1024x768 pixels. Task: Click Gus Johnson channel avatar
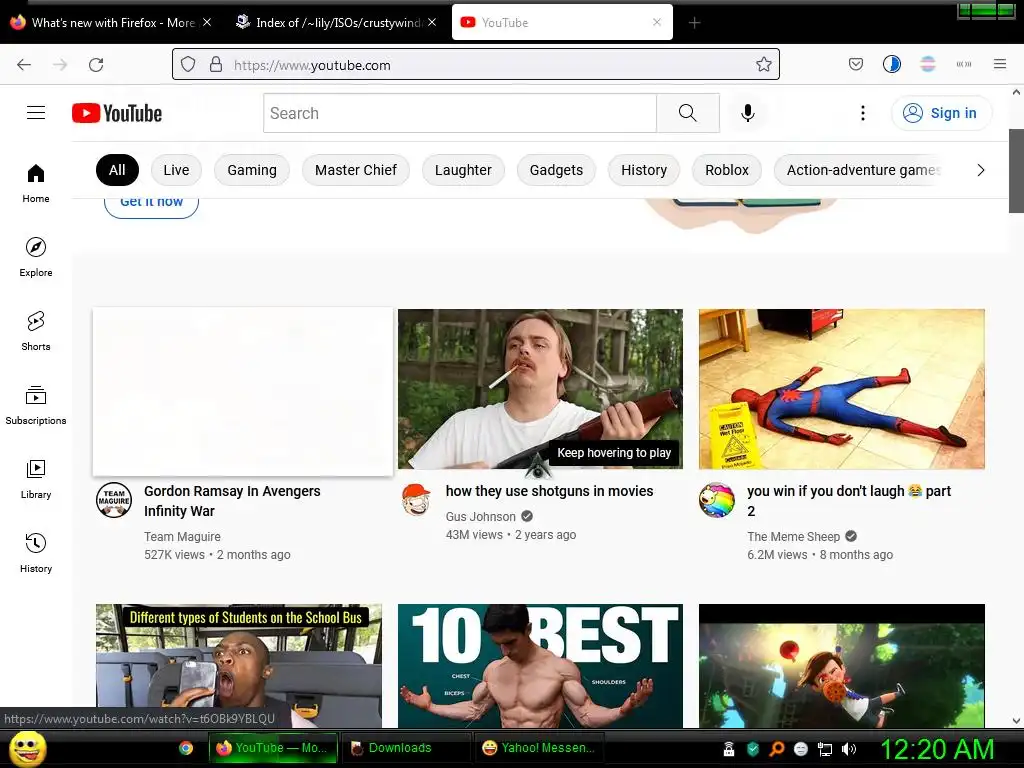pyautogui.click(x=416, y=500)
